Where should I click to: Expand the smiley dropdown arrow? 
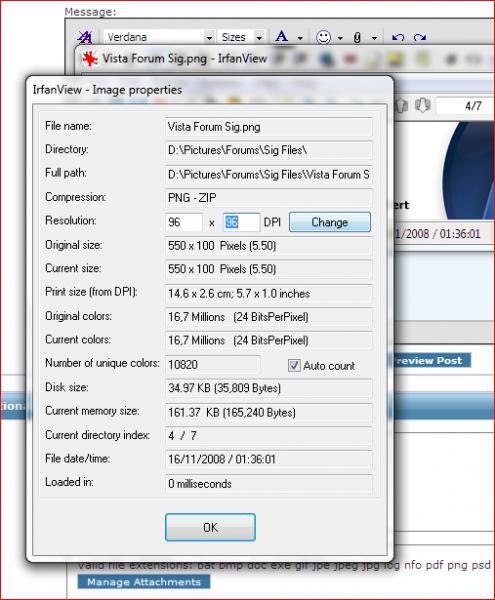(340, 38)
